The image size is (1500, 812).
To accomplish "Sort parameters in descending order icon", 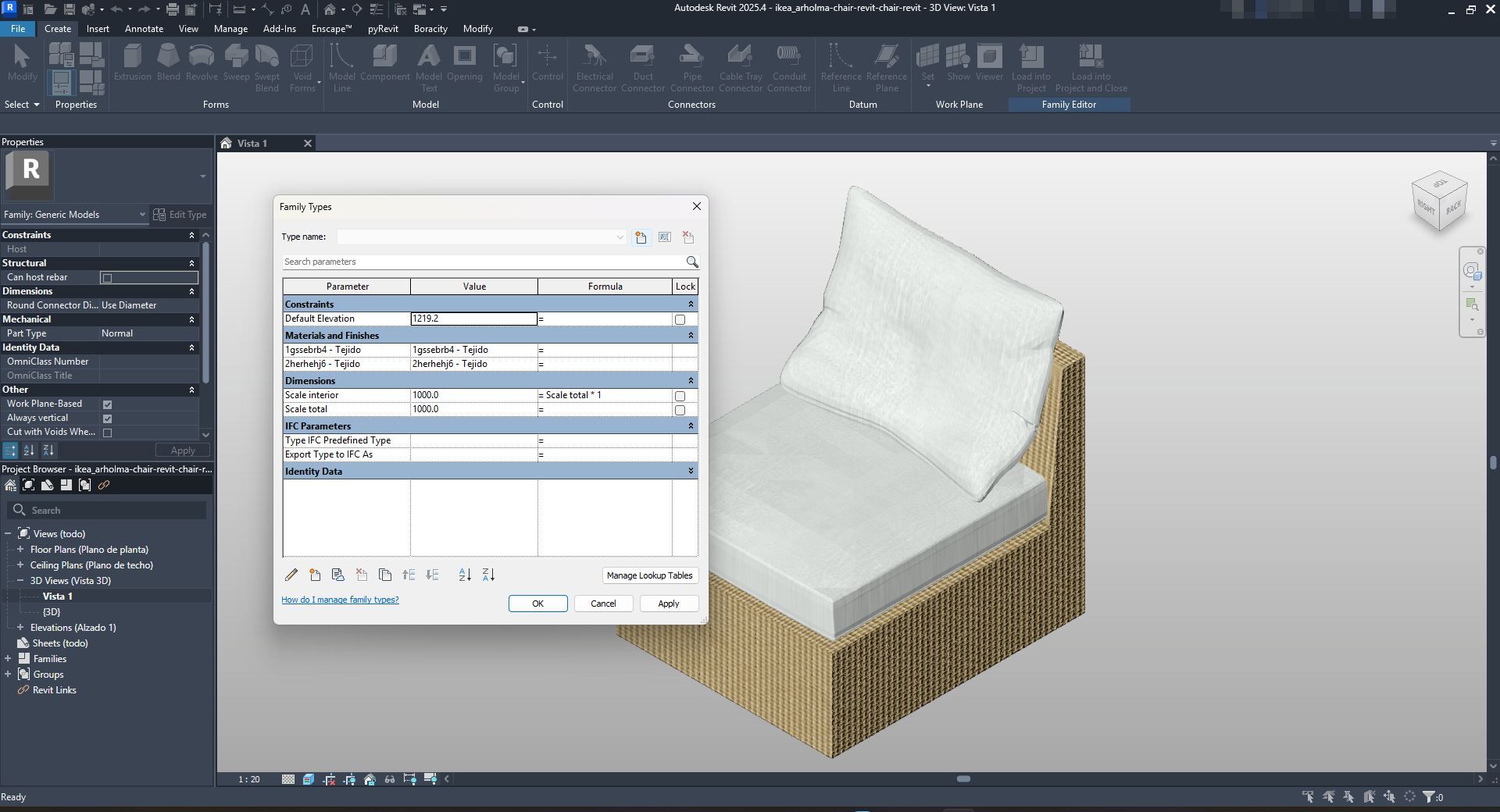I will (488, 575).
